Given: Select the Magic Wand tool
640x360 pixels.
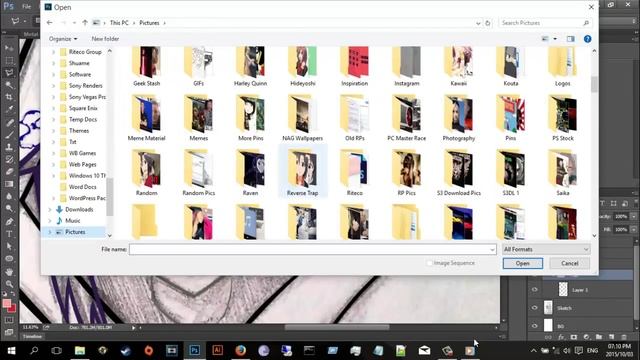Looking at the screenshot, I should 9,85.
